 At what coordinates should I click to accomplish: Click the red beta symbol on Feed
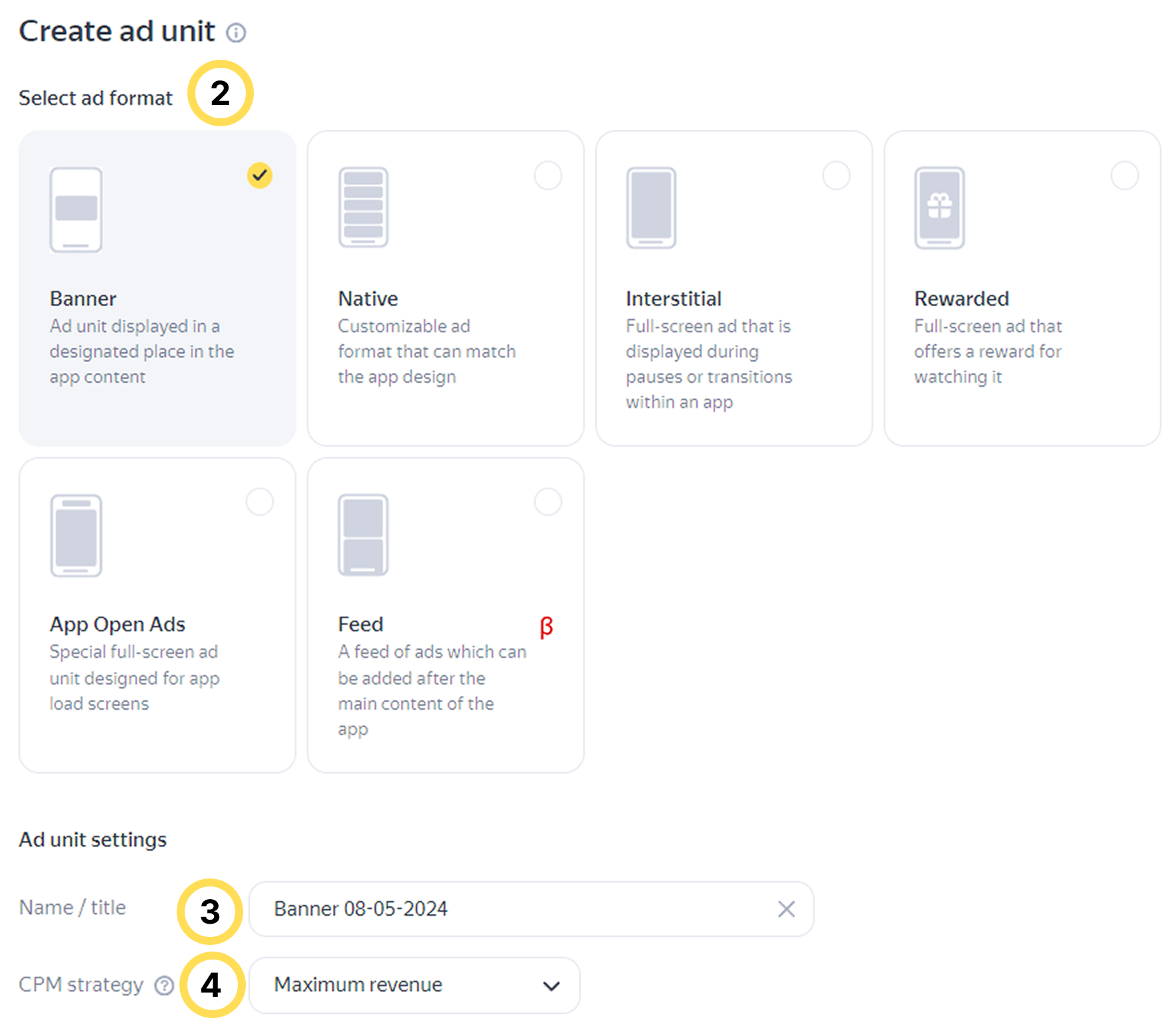point(546,627)
